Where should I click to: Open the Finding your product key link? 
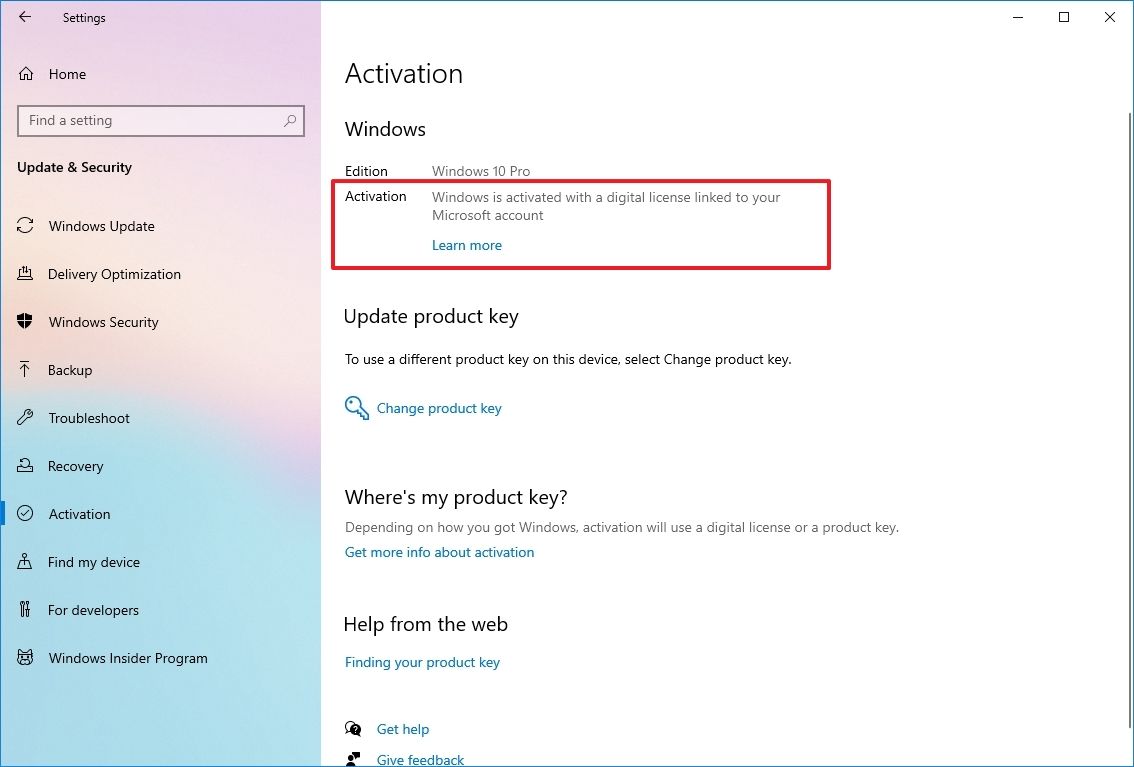coord(422,662)
